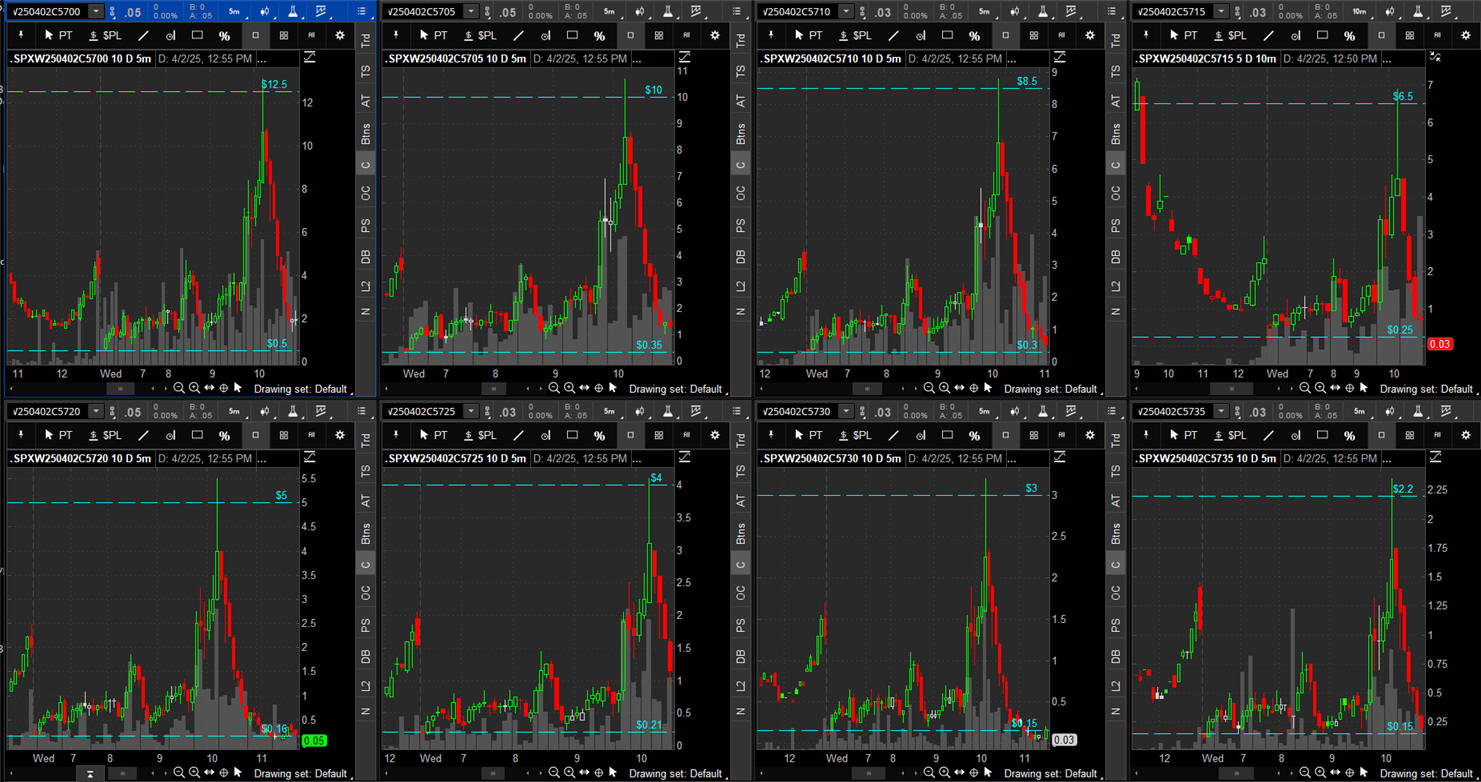Zoom in using the magnifier under C5730 chart
This screenshot has height=782, width=1481.
[x=944, y=772]
